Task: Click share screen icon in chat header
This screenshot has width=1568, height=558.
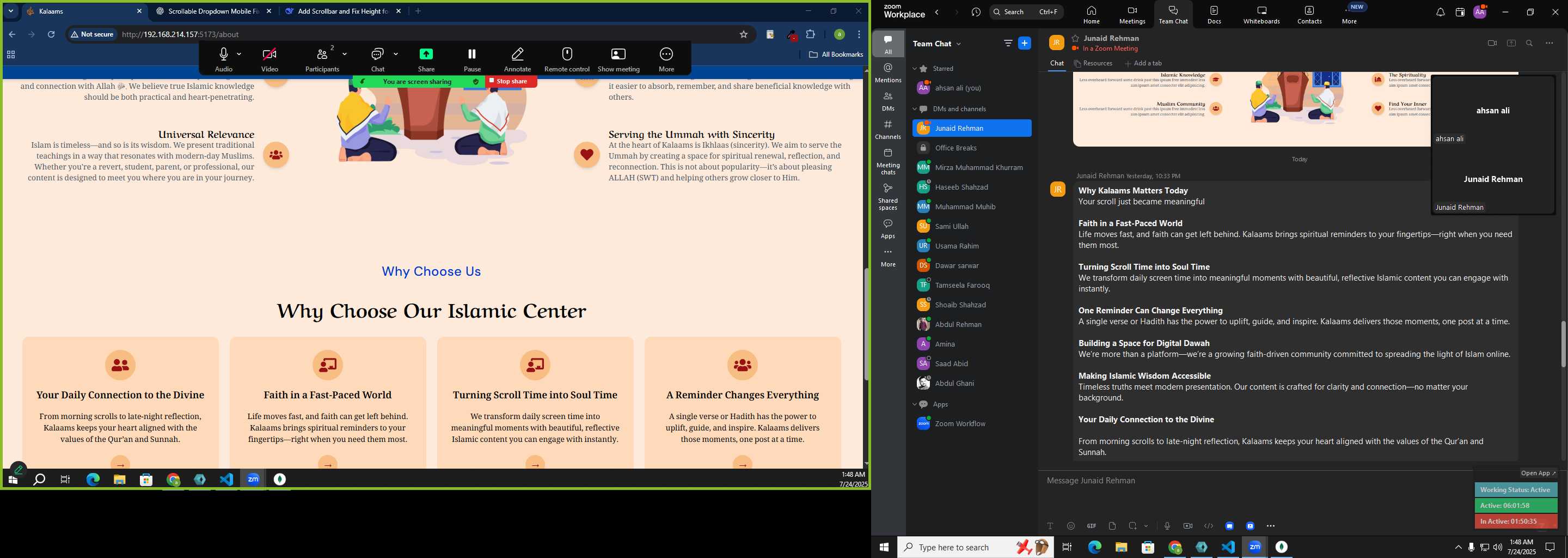Action: click(x=1511, y=43)
